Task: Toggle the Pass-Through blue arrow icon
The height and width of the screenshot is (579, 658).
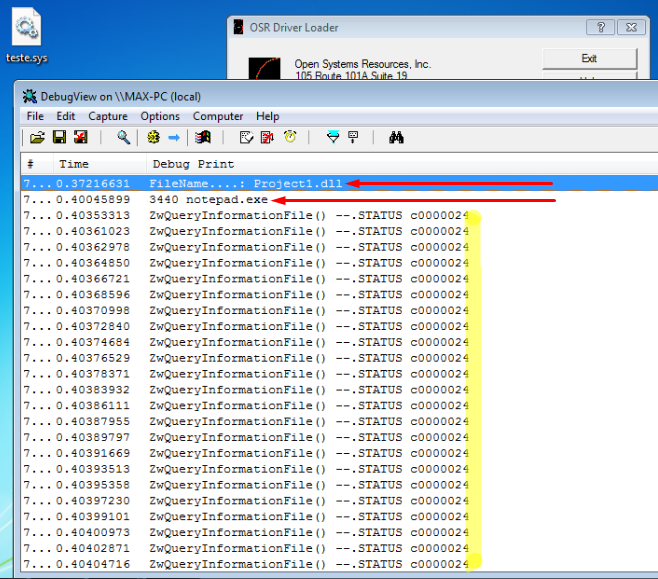Action: click(174, 138)
